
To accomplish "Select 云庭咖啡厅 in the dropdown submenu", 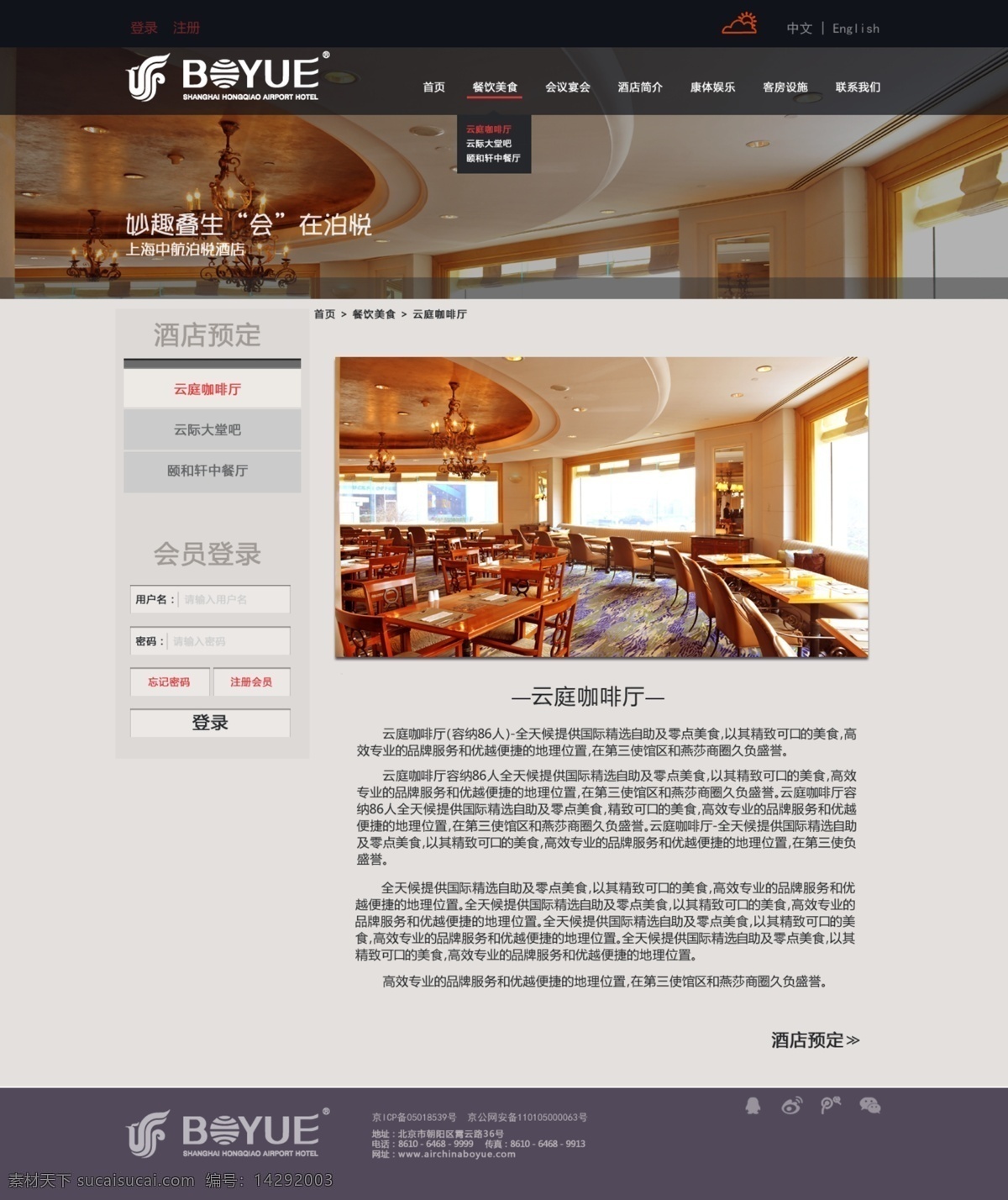I will [x=488, y=129].
